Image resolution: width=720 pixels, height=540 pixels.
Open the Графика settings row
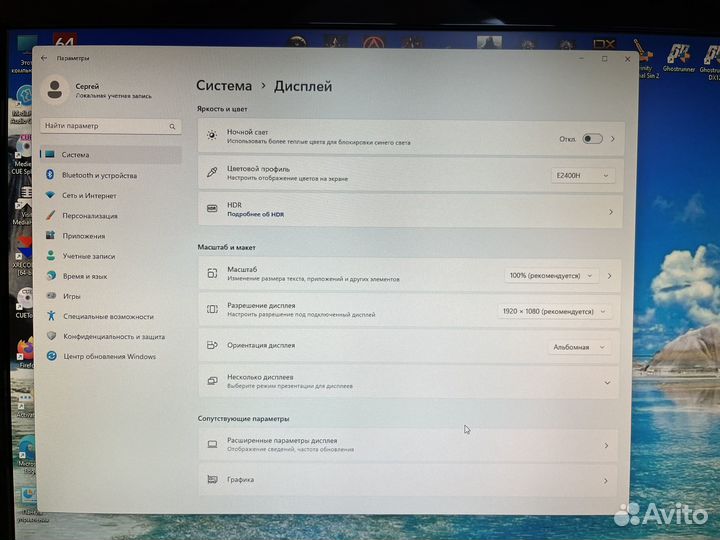(408, 480)
